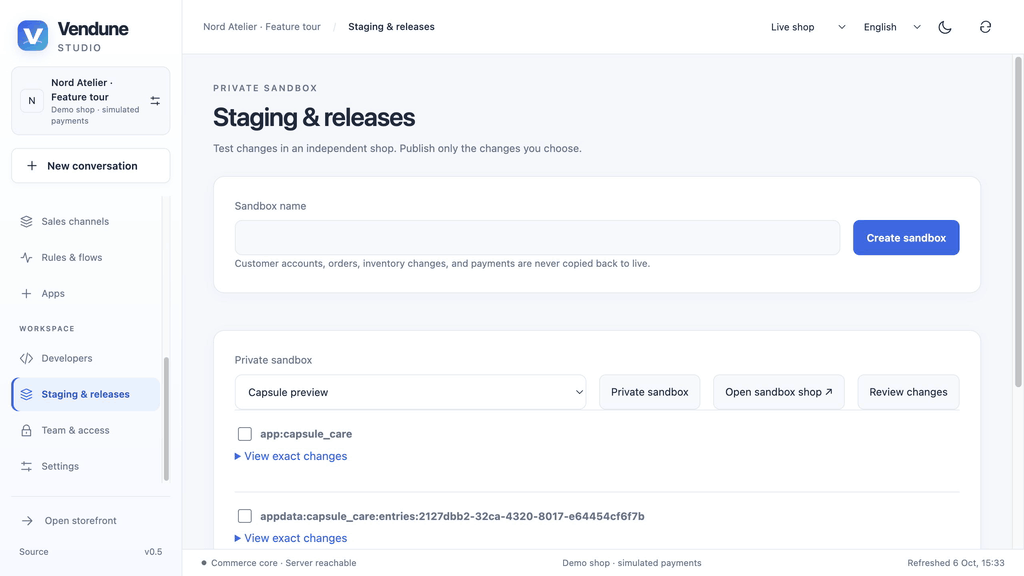Click the refresh icon in top bar

[985, 27]
